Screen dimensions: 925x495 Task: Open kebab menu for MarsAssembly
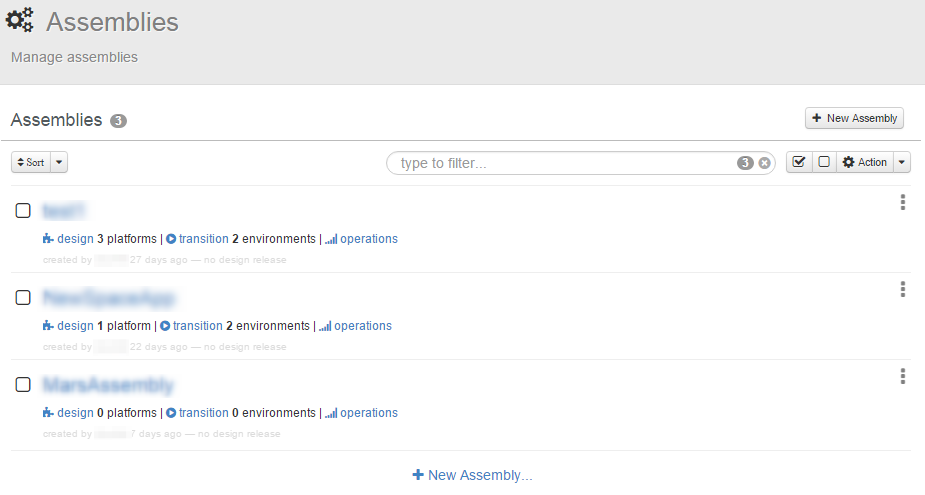point(902,376)
